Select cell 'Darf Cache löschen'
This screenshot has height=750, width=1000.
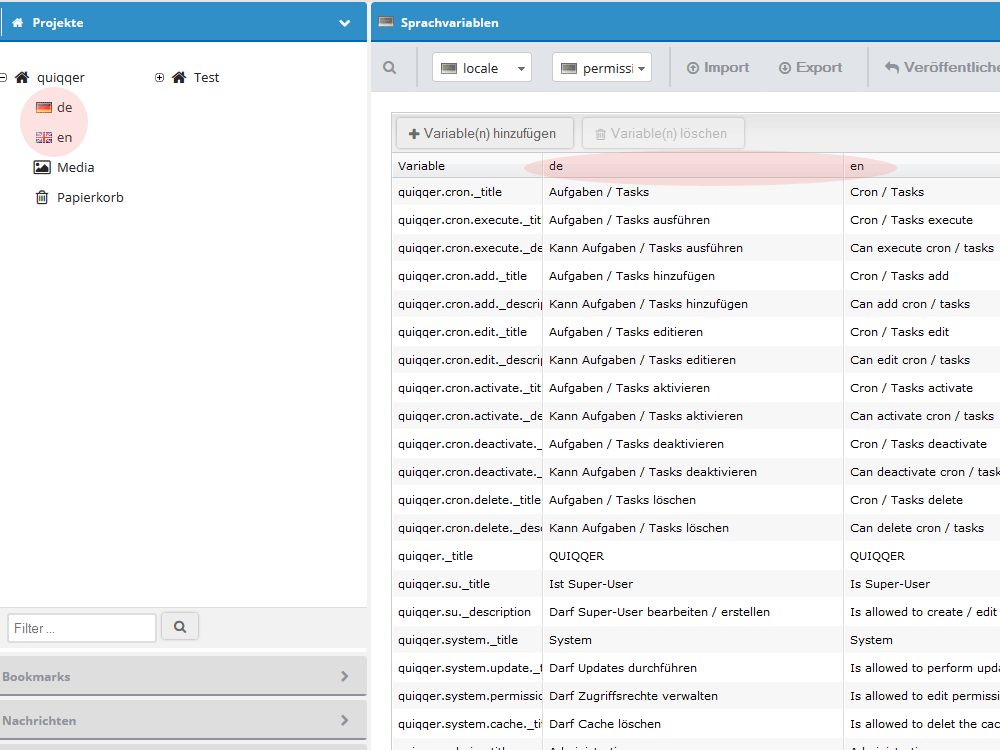click(693, 724)
